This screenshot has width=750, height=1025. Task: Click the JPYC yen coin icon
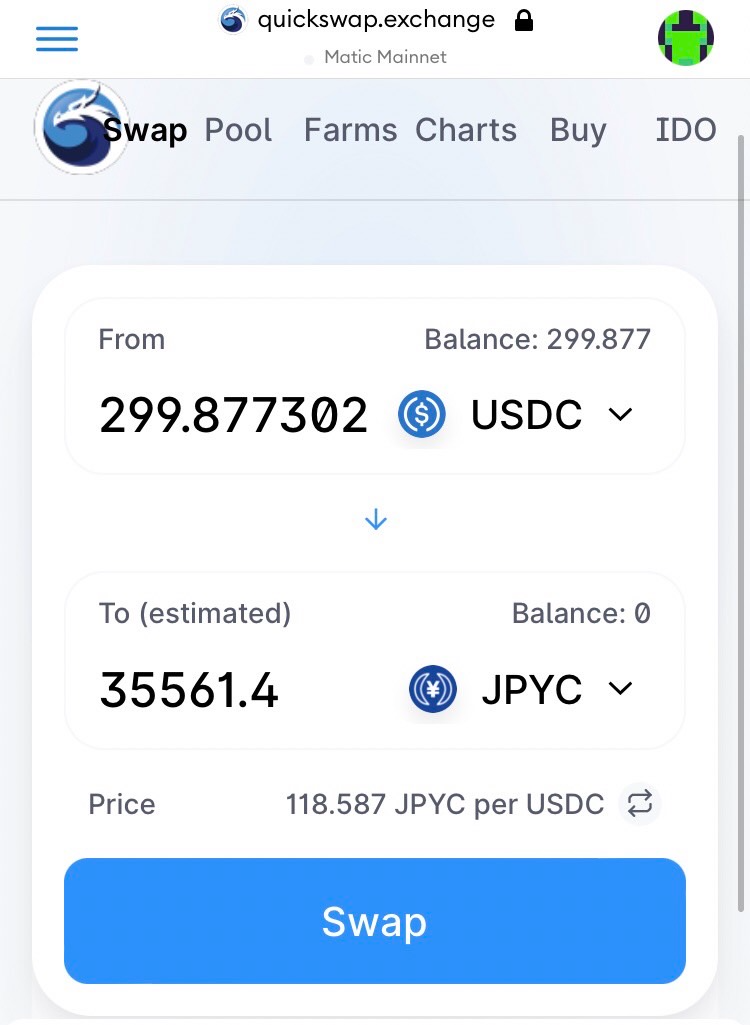tap(432, 688)
